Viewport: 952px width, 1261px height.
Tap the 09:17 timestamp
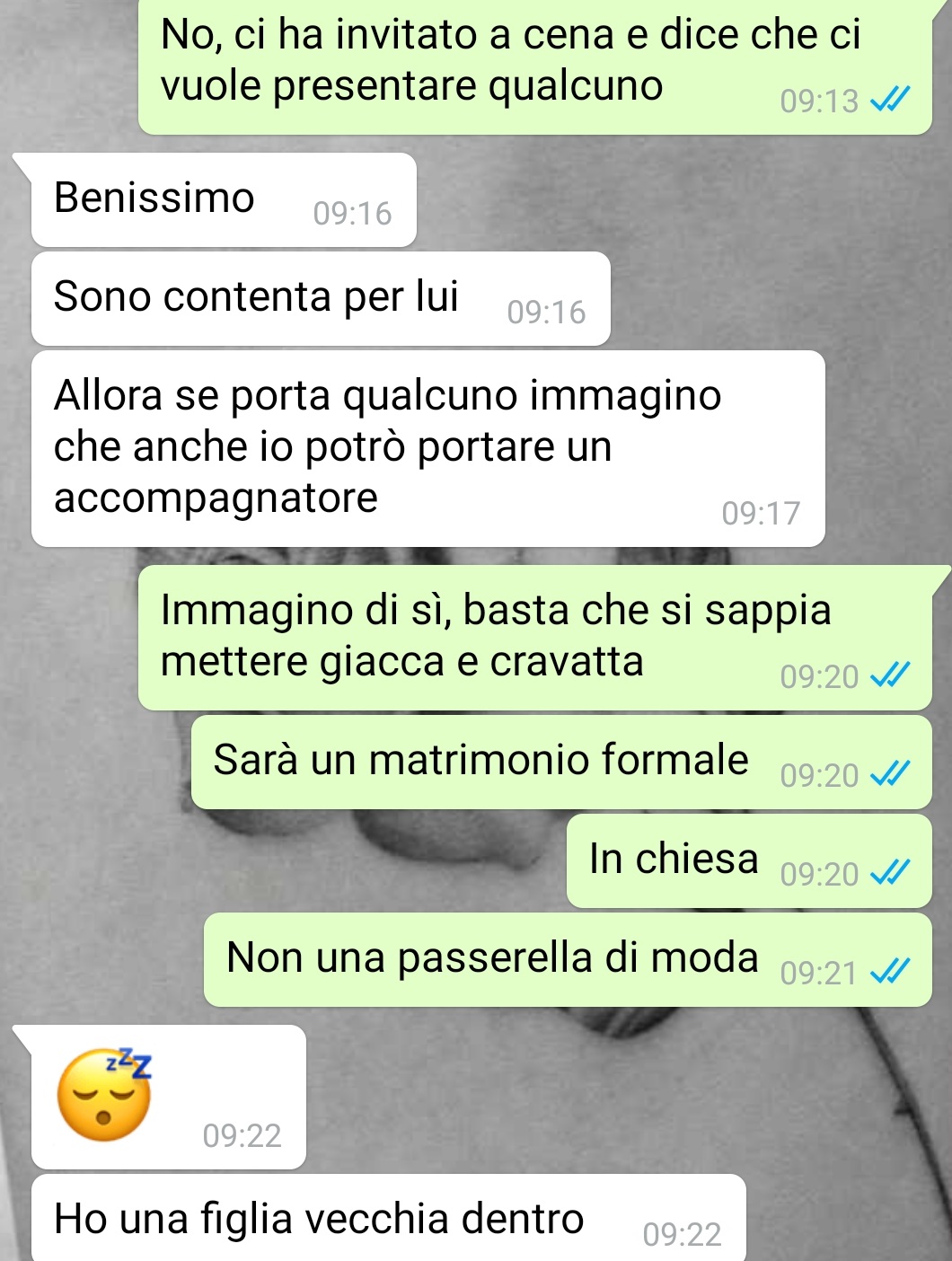[x=761, y=513]
